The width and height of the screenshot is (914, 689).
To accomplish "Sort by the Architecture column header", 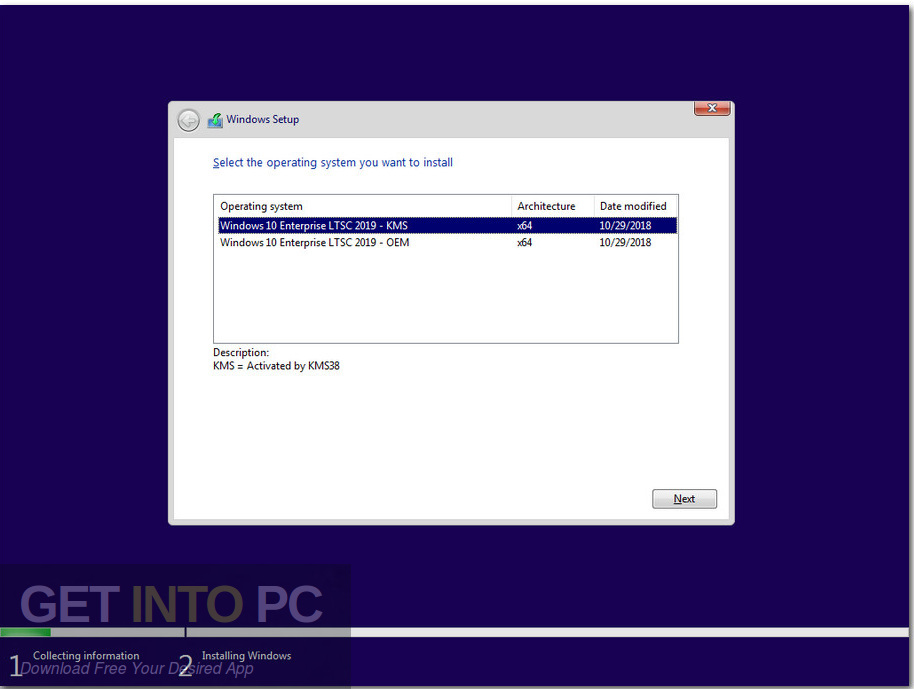I will (546, 206).
